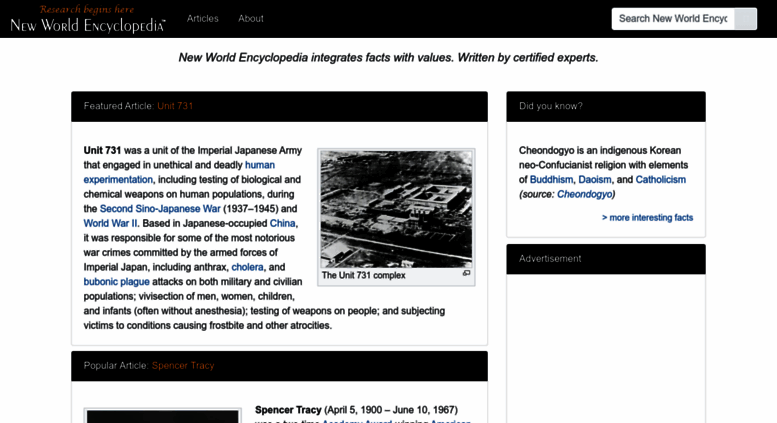Click the bold 'Spencer Tracy' name text

(288, 410)
